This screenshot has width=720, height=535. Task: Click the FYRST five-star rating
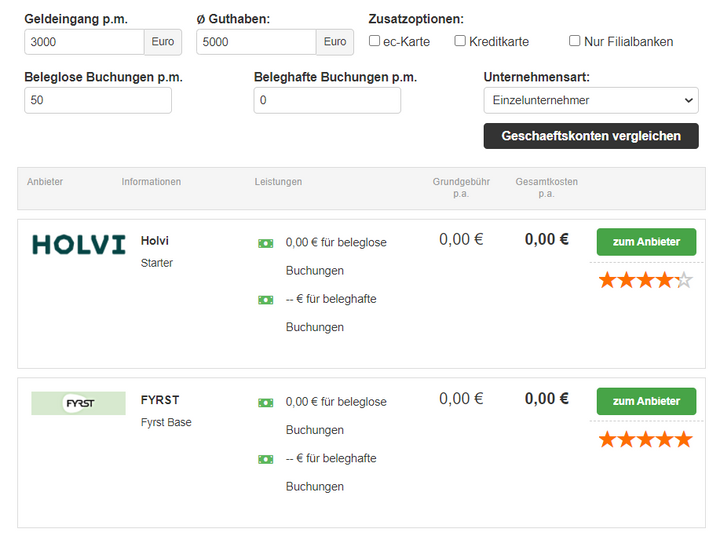click(646, 439)
